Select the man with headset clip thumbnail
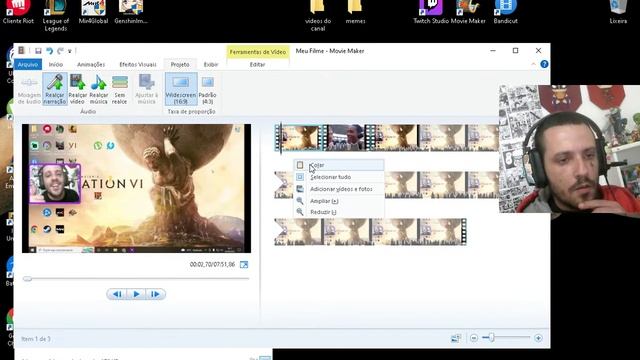The width and height of the screenshot is (640, 360). 346,138
